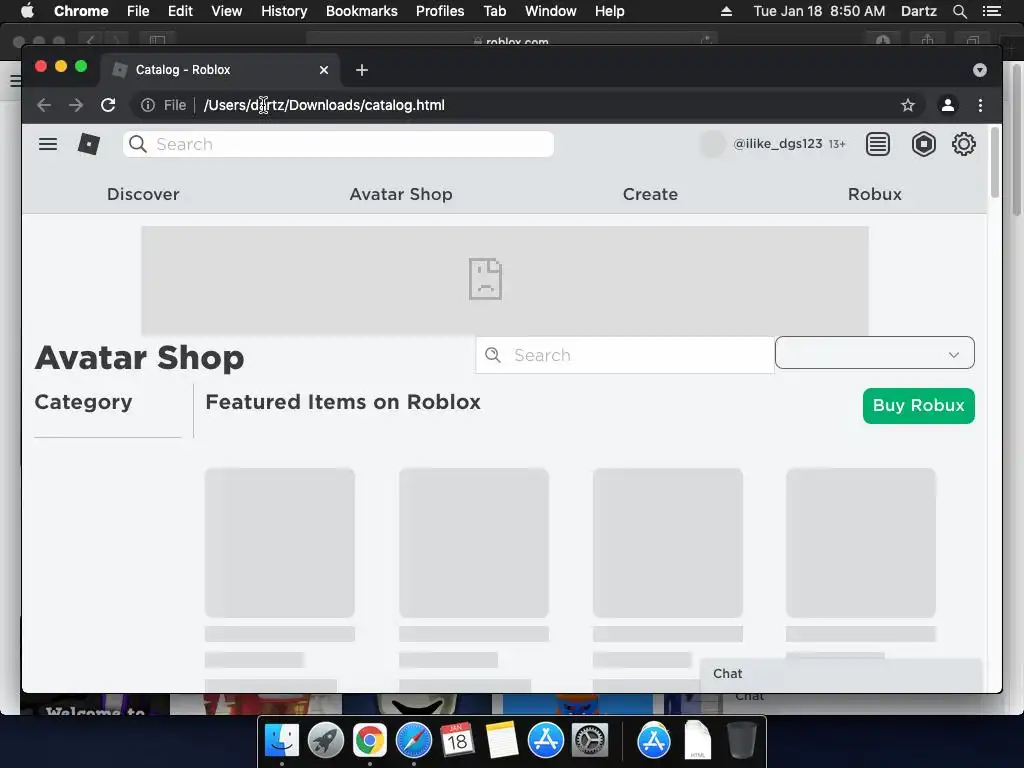The width and height of the screenshot is (1024, 768).
Task: Click the broken image icon in banner
Action: [x=485, y=280]
